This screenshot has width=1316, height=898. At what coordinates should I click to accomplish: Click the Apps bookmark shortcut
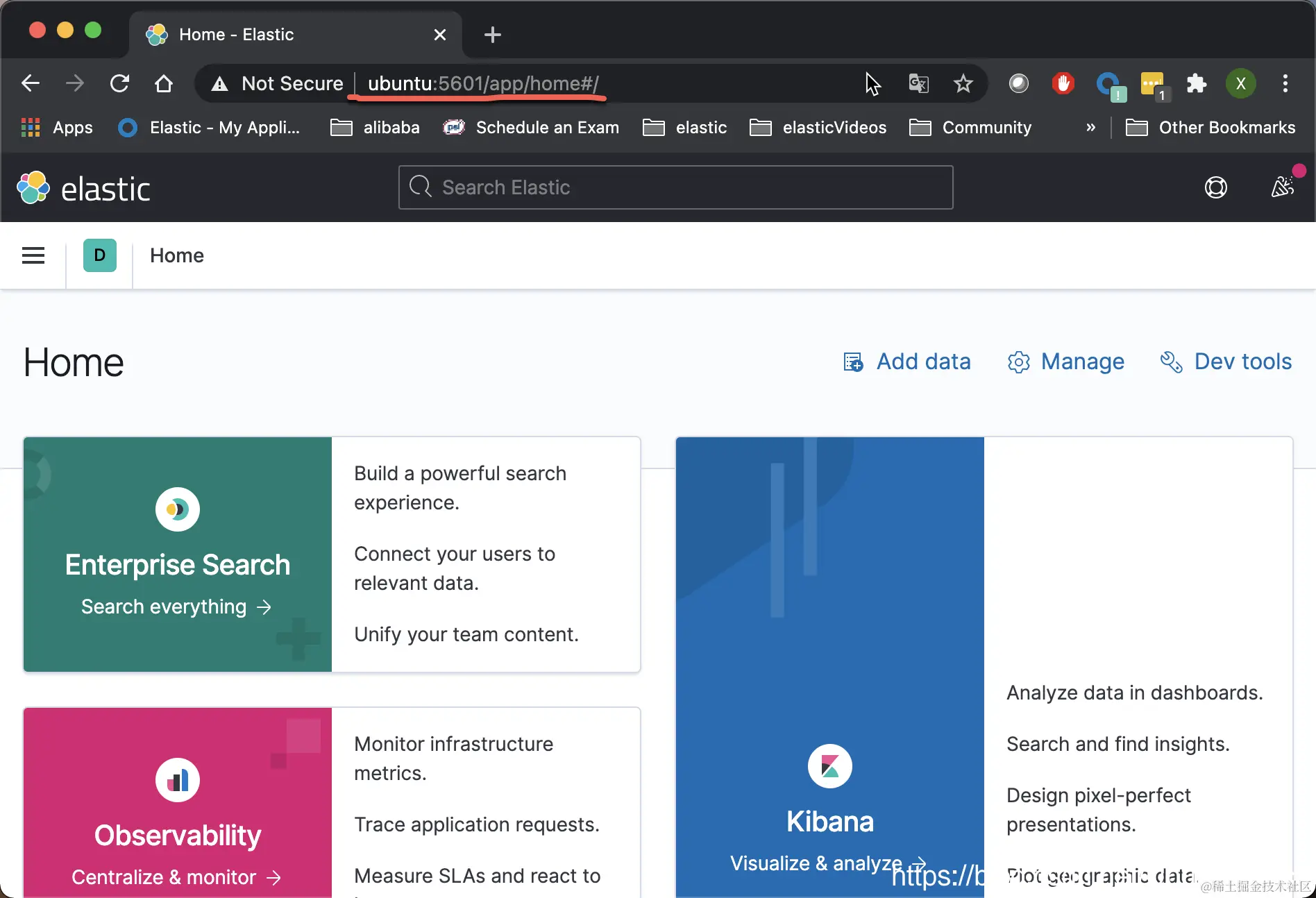57,128
